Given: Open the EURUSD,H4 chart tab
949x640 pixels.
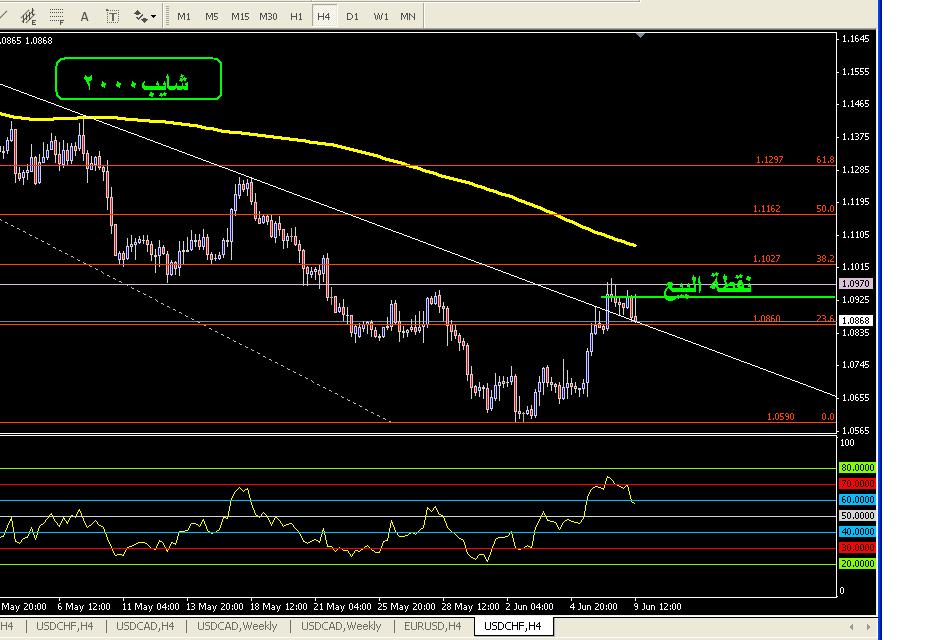Looking at the screenshot, I should (432, 626).
